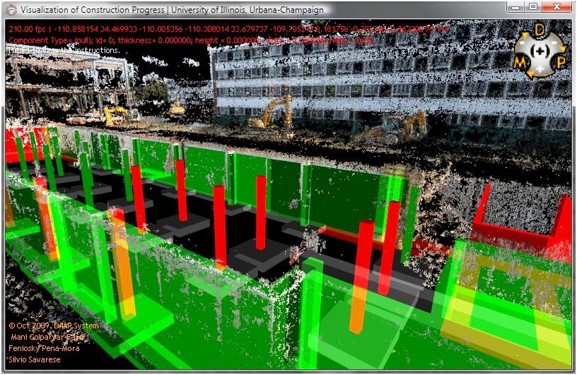The height and width of the screenshot is (375, 577).
Task: Click the 'Mani Golparvar-Fard' credit text
Action: [48, 337]
